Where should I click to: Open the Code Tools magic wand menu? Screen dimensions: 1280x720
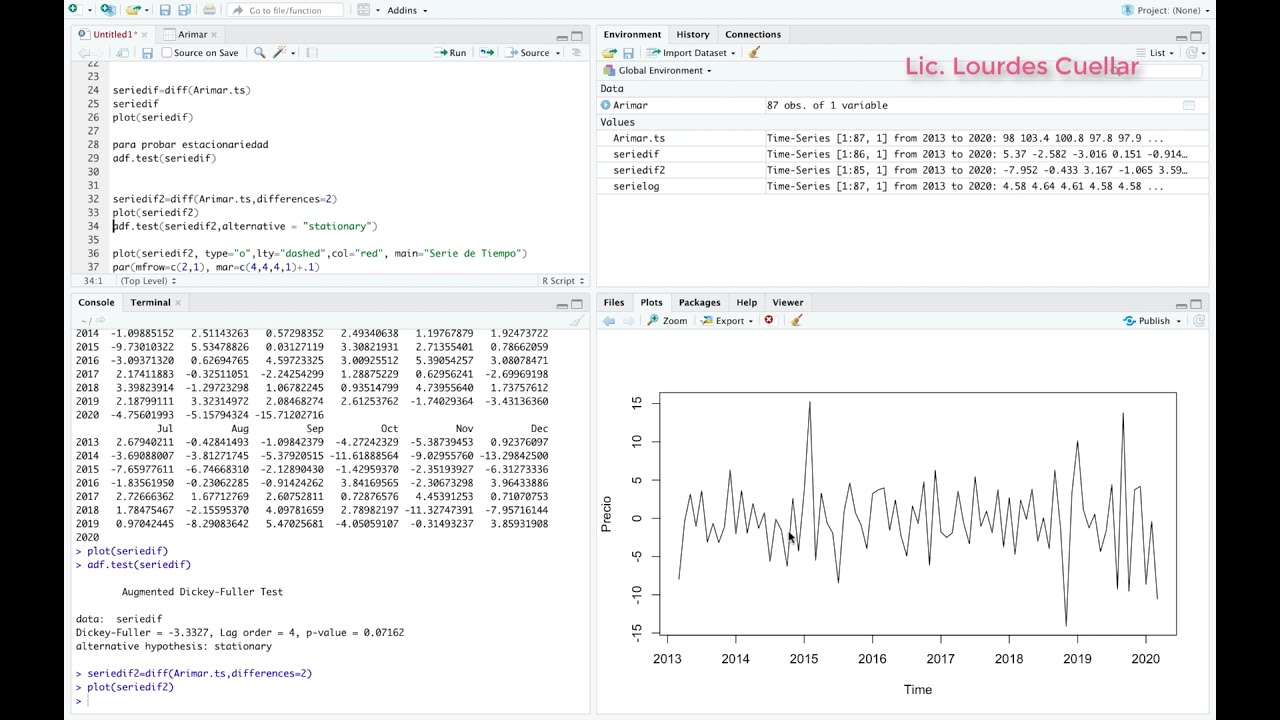[x=283, y=53]
